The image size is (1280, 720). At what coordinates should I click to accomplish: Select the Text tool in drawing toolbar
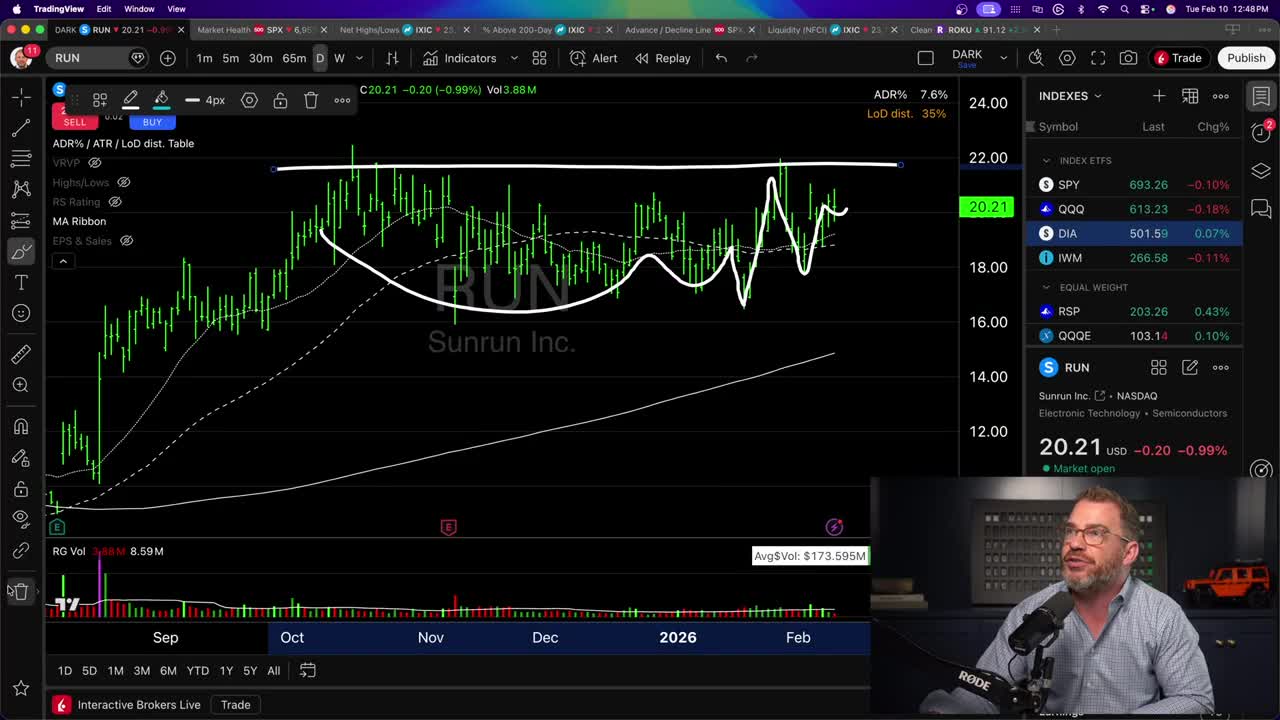[21, 282]
